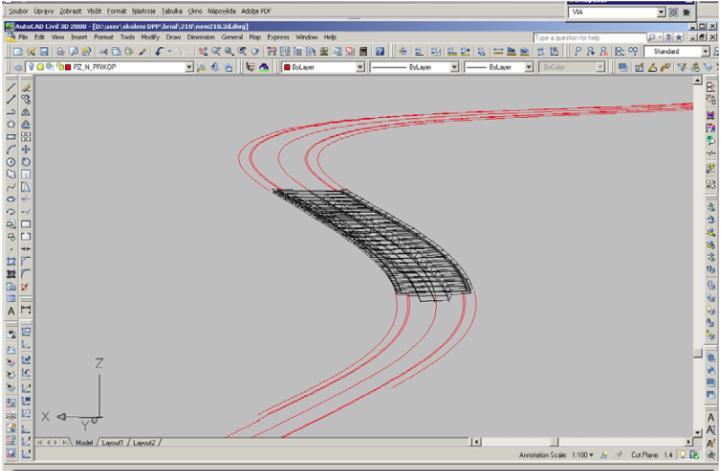Click the New drawing icon
Viewport: 721px width, 471px height.
tap(18, 52)
